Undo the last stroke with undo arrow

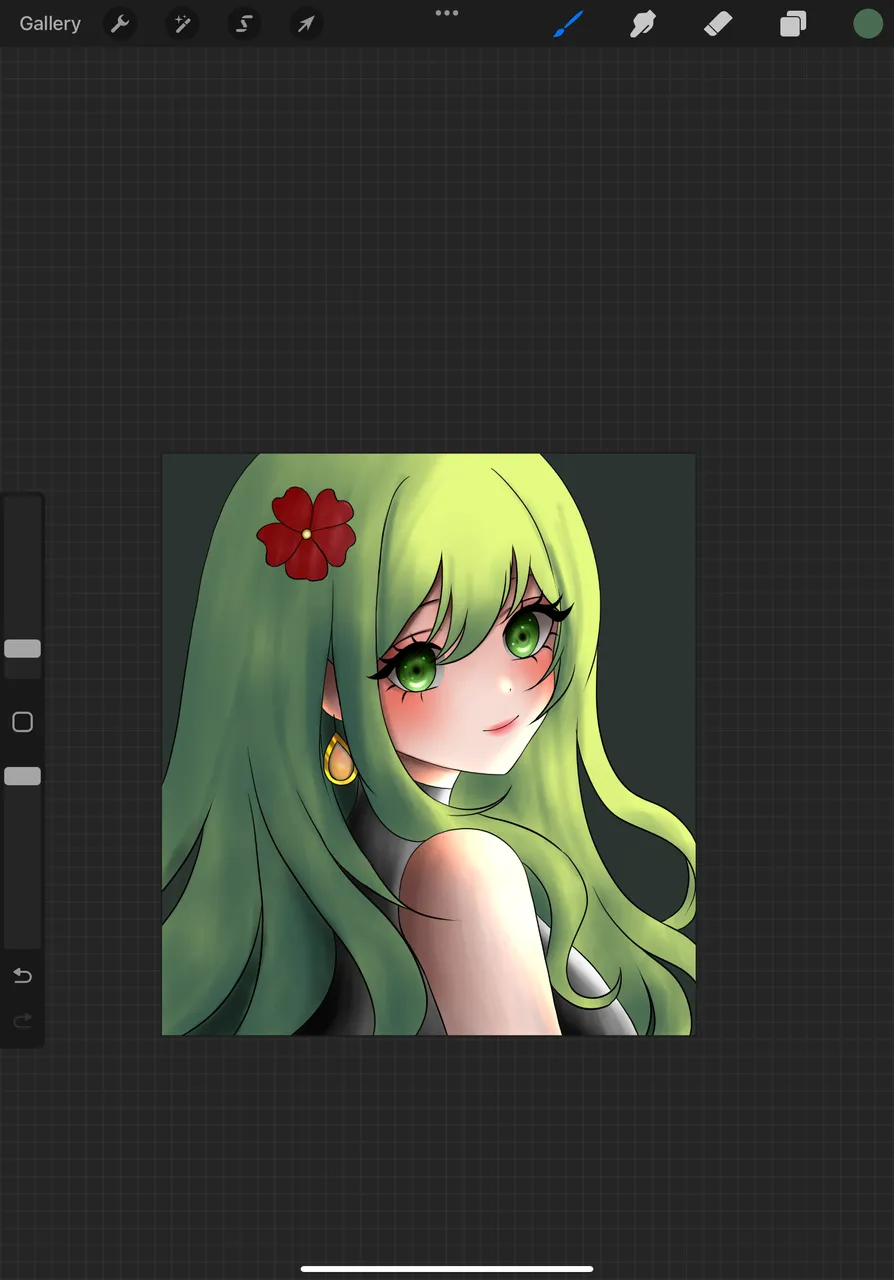tap(22, 976)
